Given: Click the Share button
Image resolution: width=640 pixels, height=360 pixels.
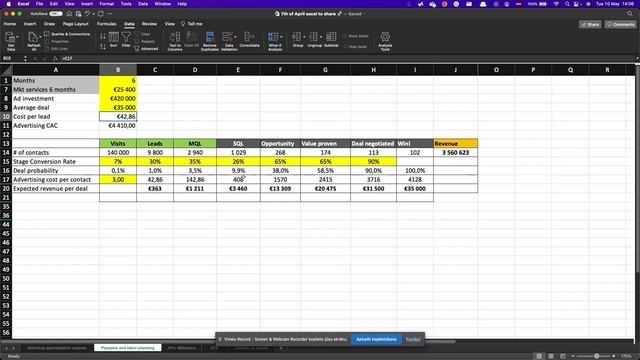Looking at the screenshot, I should coord(590,24).
